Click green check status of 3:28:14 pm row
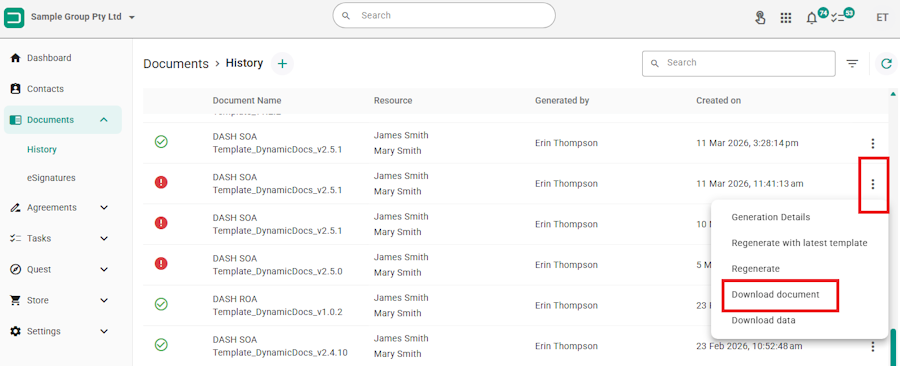 tap(161, 142)
